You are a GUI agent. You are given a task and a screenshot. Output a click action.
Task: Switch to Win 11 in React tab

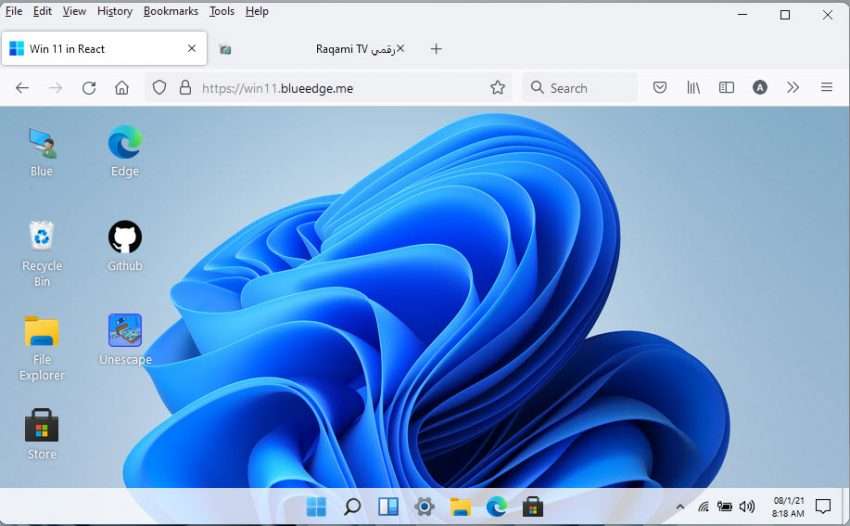(104, 49)
